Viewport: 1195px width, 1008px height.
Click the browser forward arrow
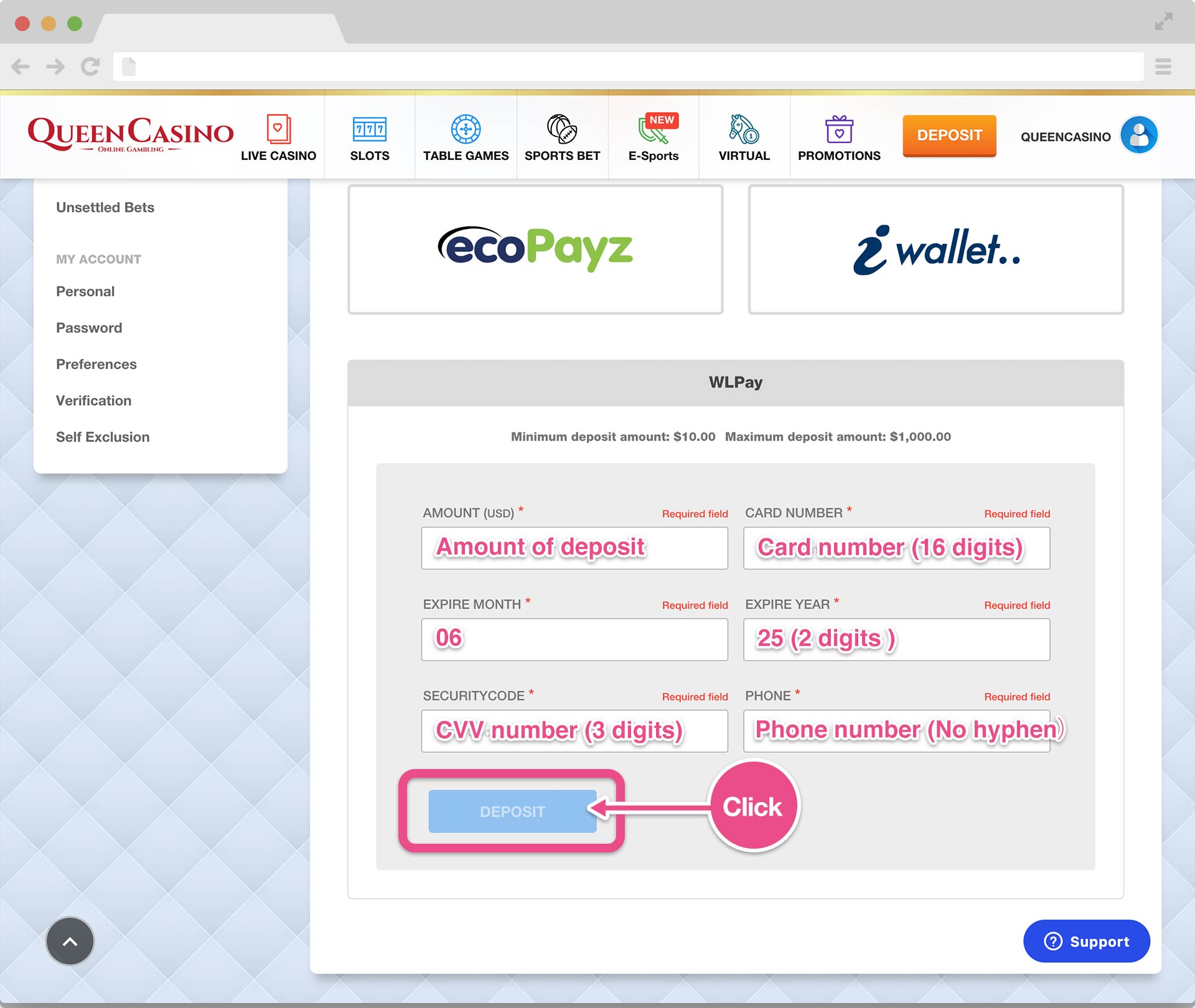coord(55,67)
